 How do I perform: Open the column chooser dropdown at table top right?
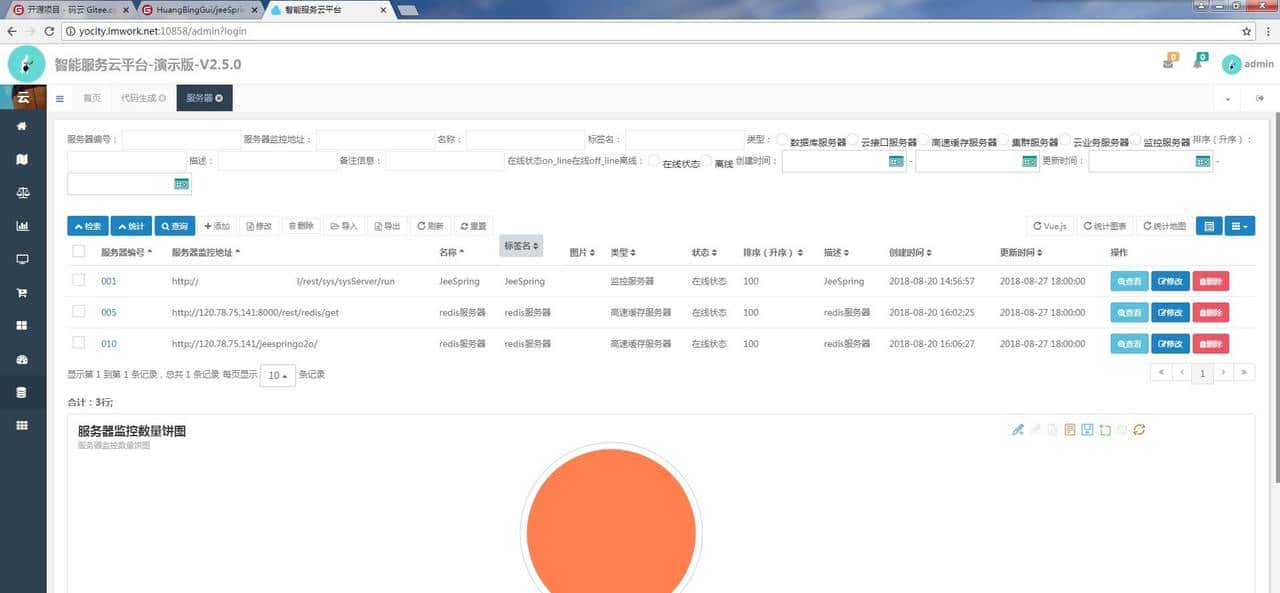click(1240, 226)
